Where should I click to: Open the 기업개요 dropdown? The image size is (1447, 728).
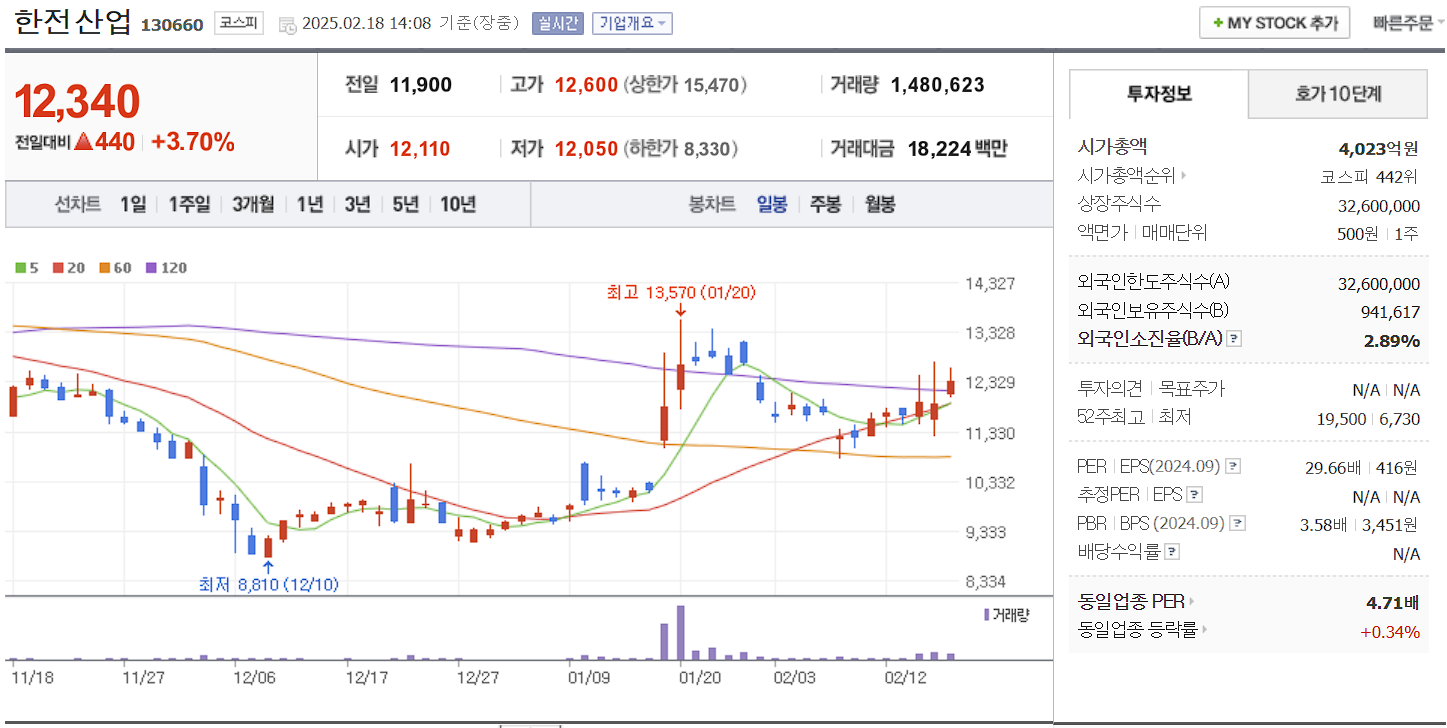[631, 23]
